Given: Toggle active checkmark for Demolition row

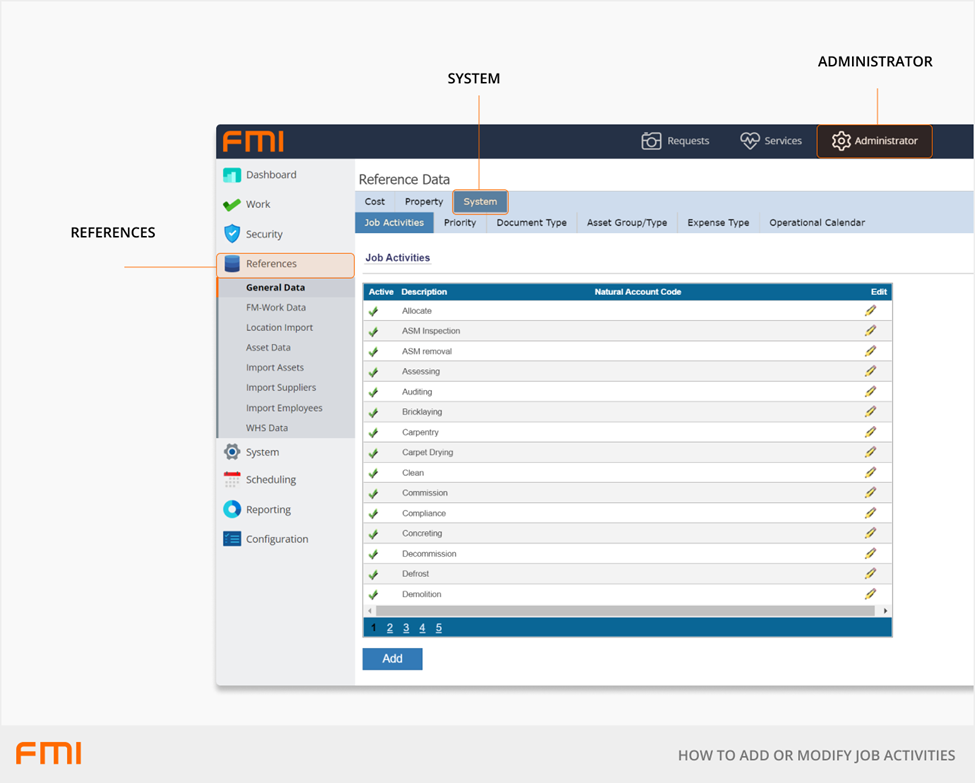Looking at the screenshot, I should pyautogui.click(x=373, y=595).
